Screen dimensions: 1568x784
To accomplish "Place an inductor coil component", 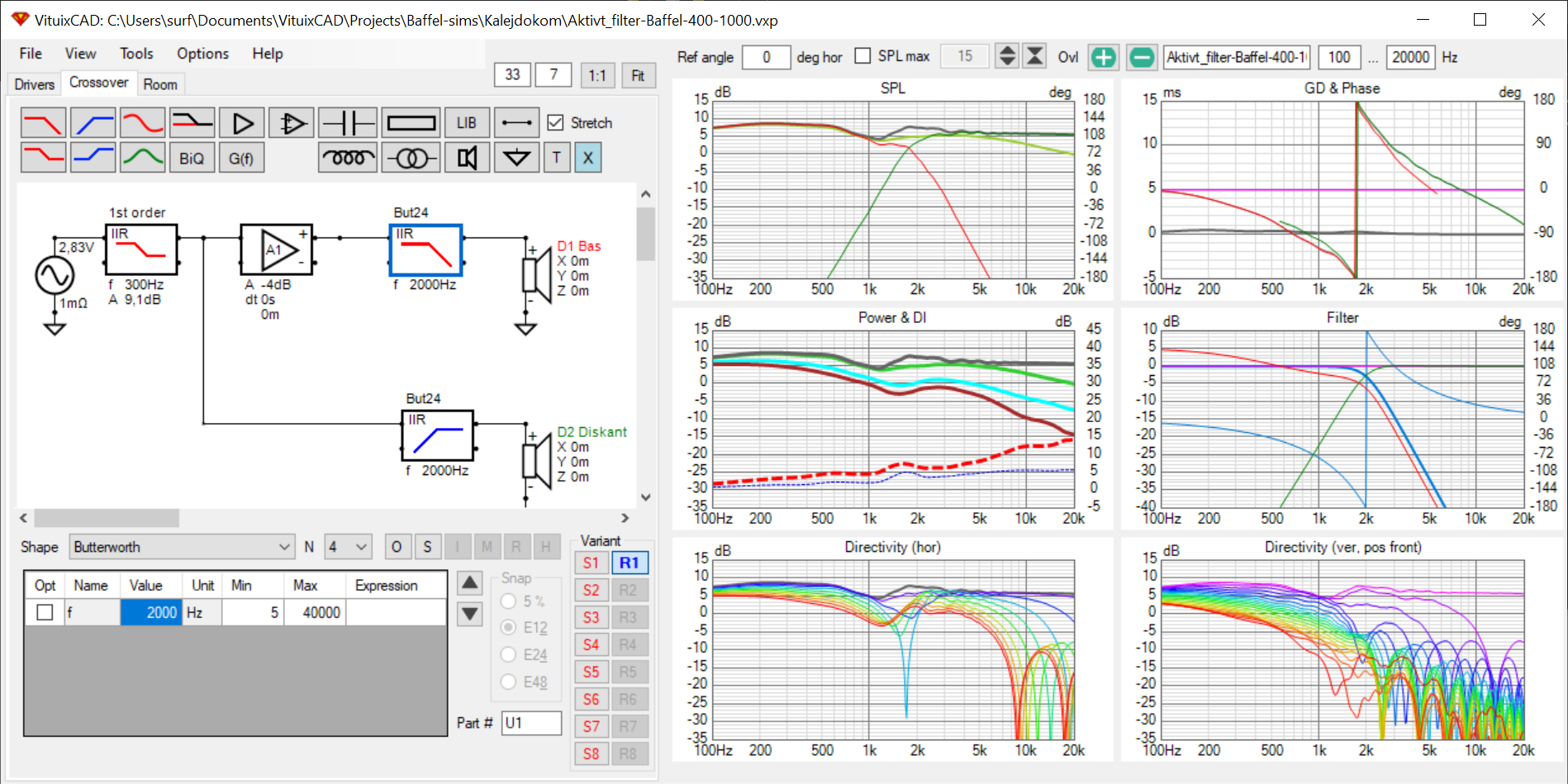I will click(x=348, y=157).
